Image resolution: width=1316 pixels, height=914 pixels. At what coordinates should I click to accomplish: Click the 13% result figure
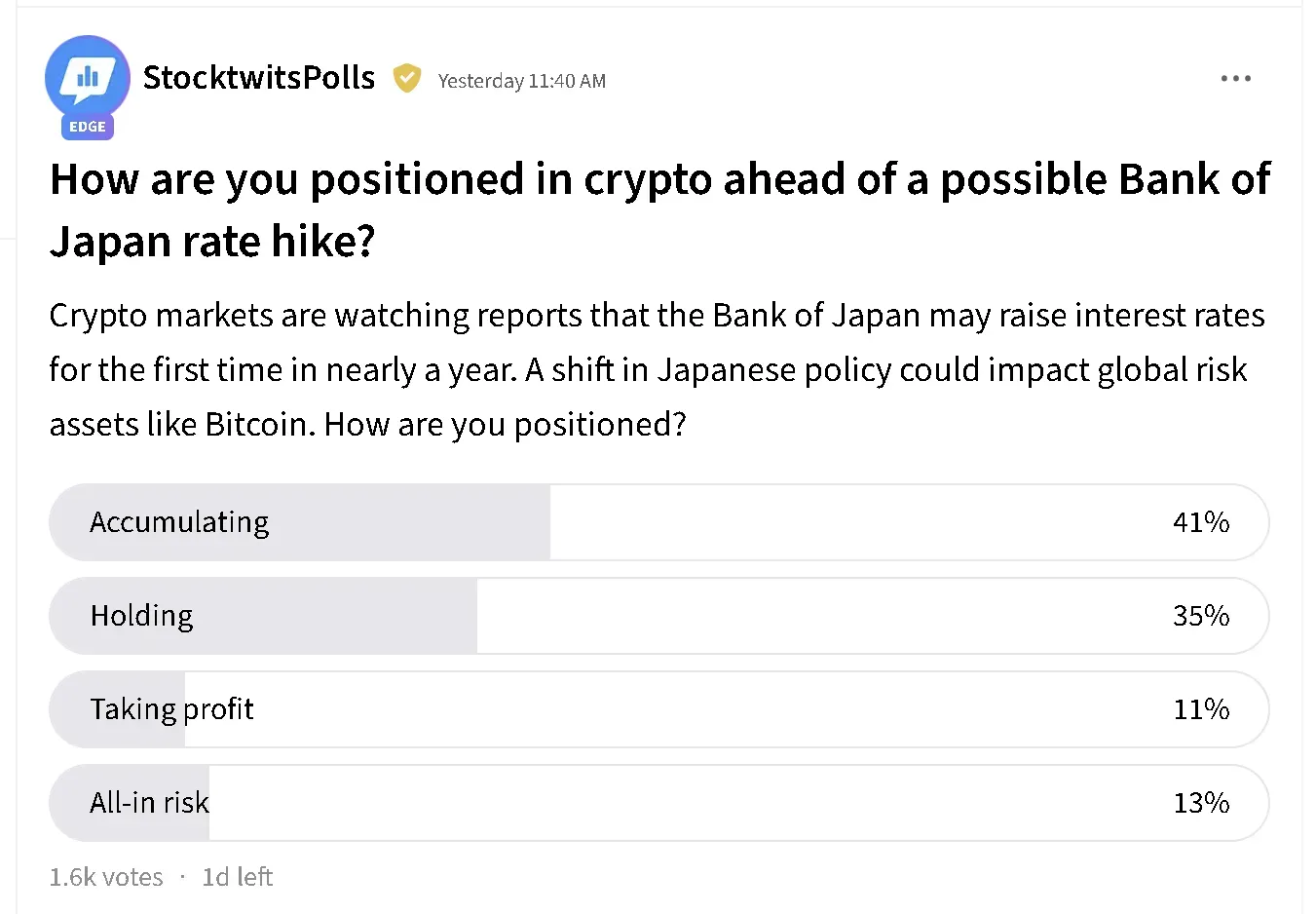pos(1200,803)
